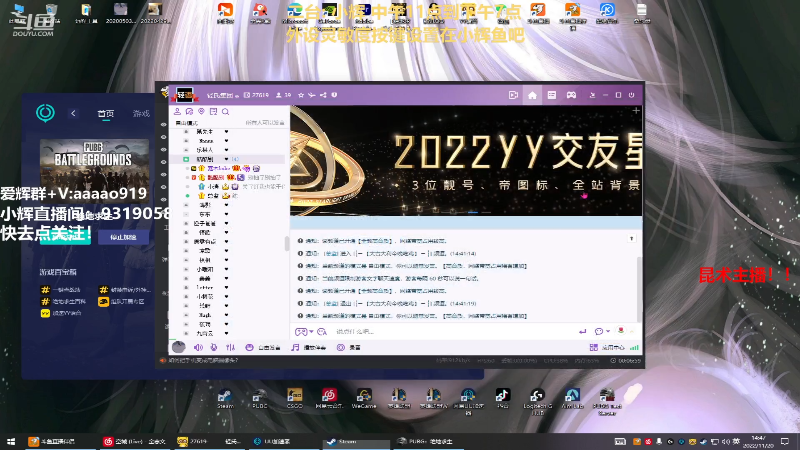Open the Windows Start menu
Image resolution: width=800 pixels, height=450 pixels.
pyautogui.click(x=11, y=441)
